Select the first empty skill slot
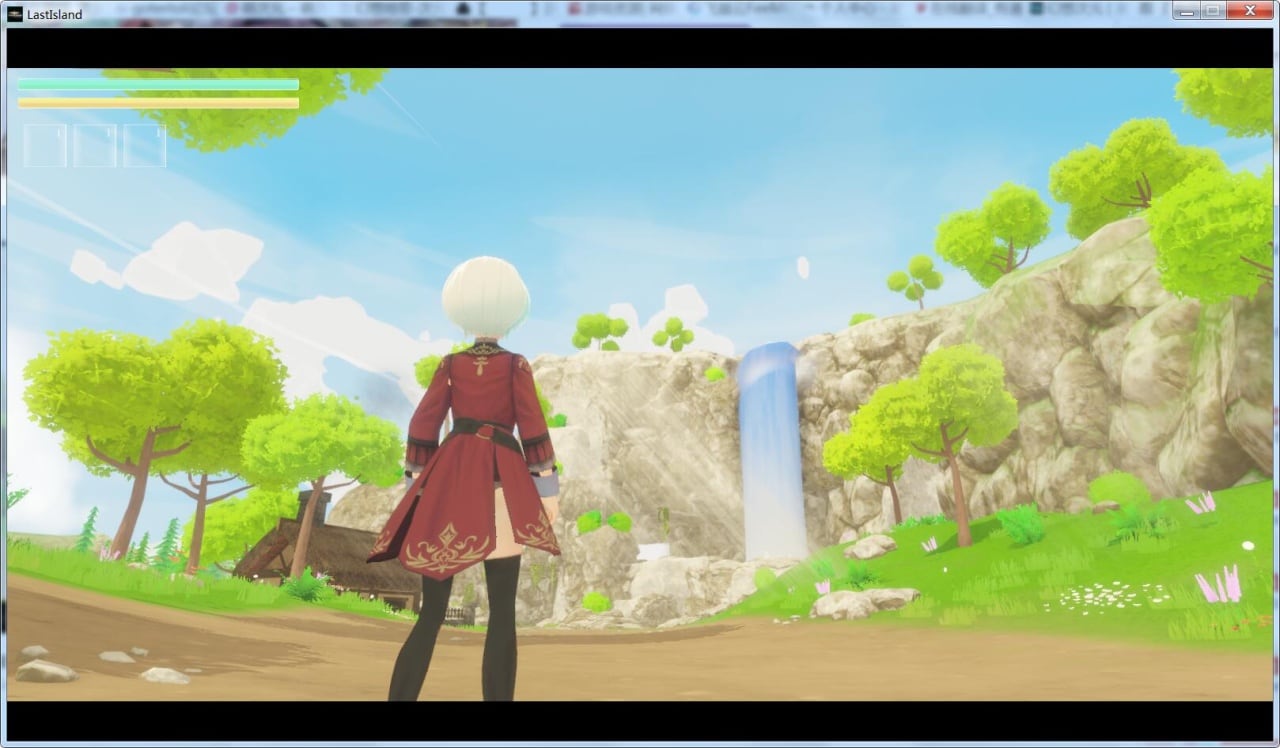 click(x=45, y=145)
